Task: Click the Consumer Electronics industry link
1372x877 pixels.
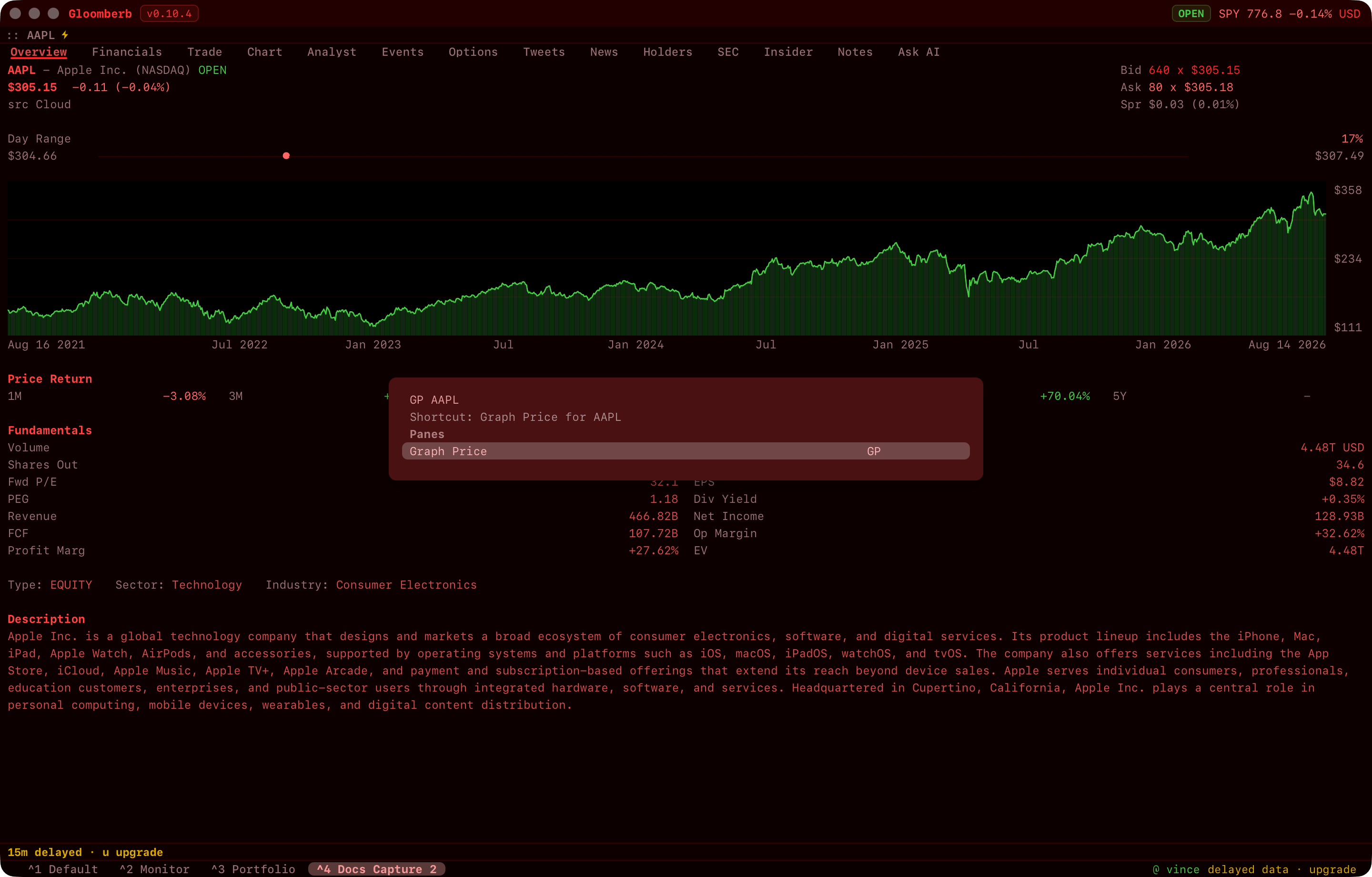Action: coord(406,584)
